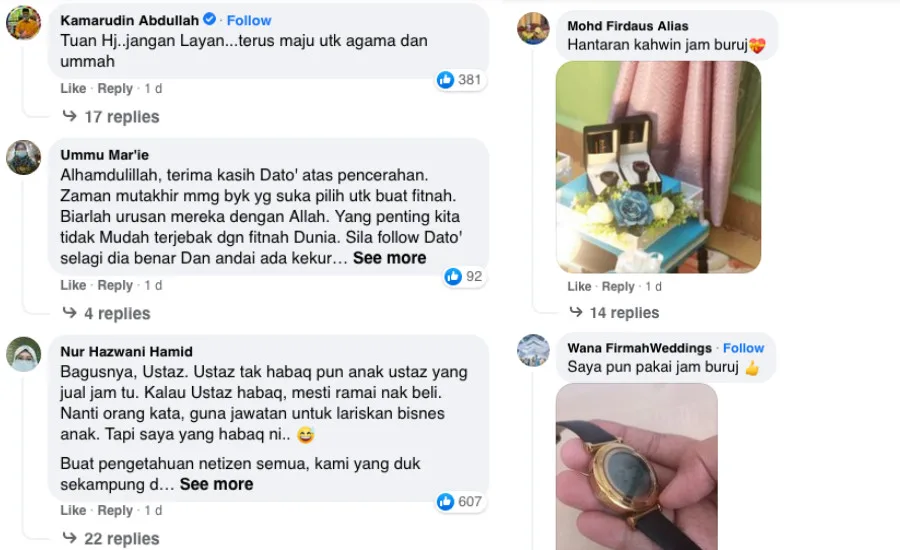Show more of Nur Hazwani Hamid's comment
The image size is (900, 550).
[x=216, y=484]
